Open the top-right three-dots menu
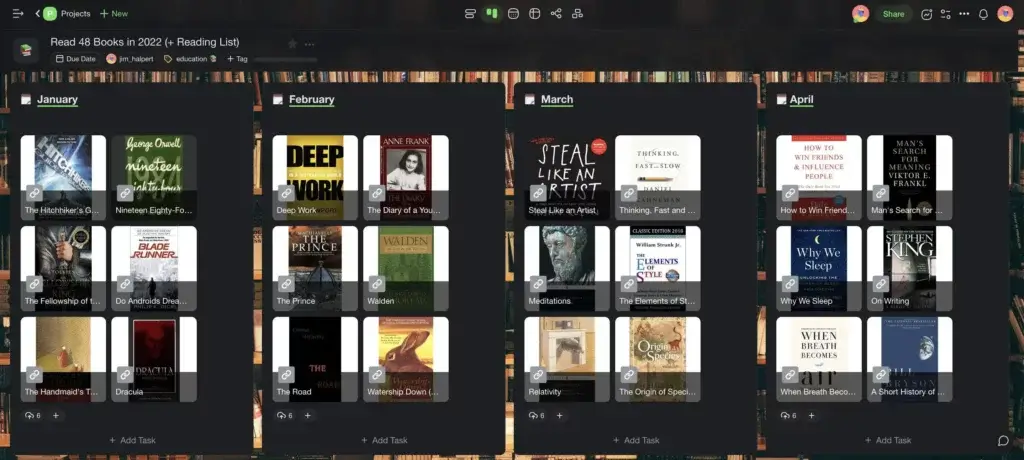1024x460 pixels. pos(964,14)
